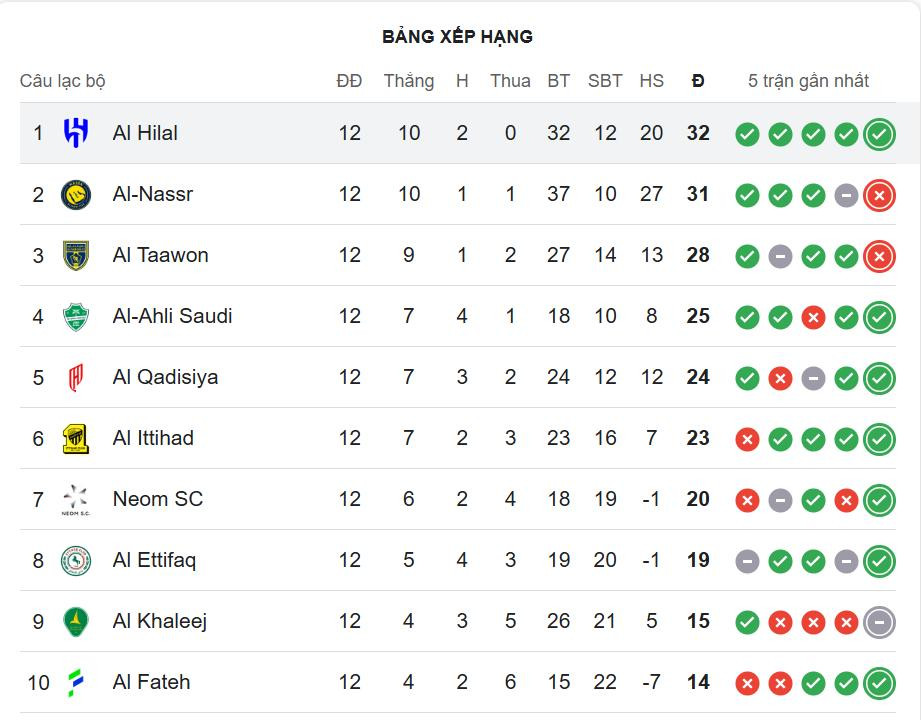Click the Neom SC club logo
This screenshot has height=720, width=921.
[x=76, y=499]
